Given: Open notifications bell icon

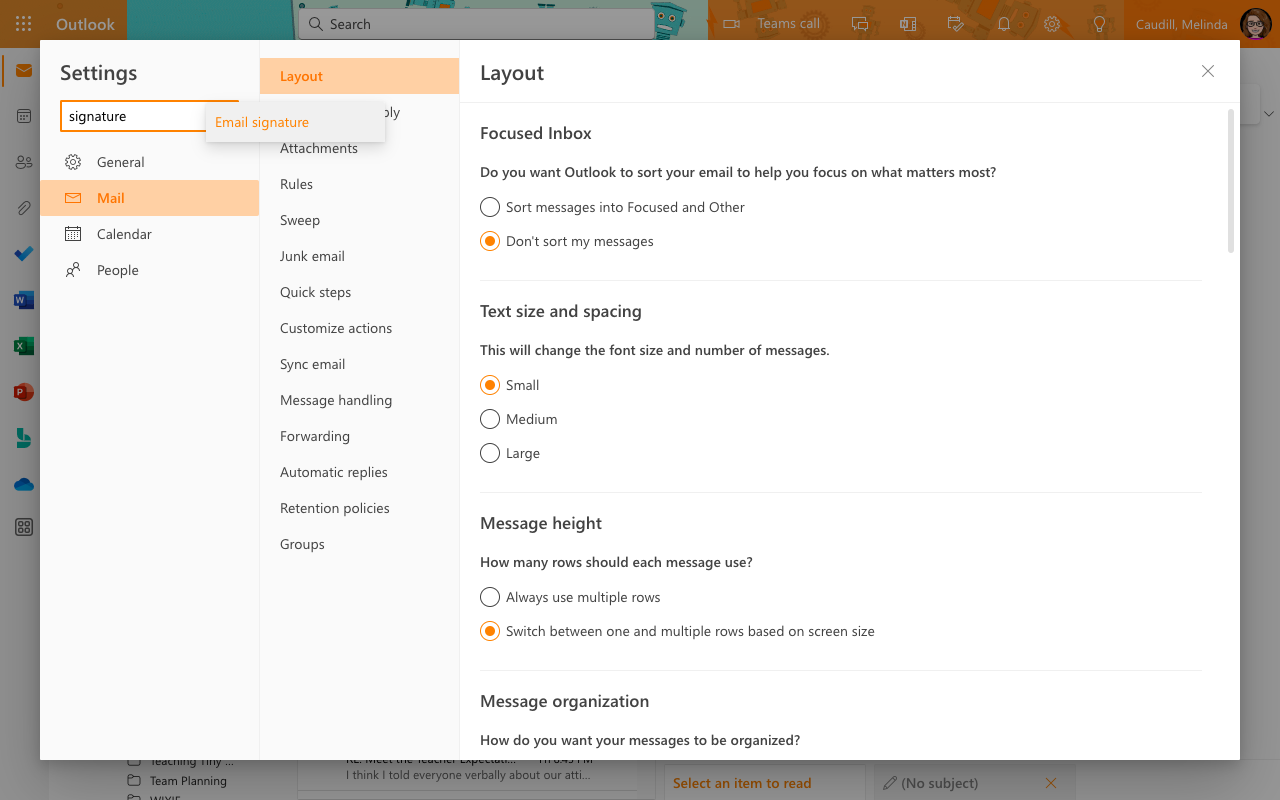Looking at the screenshot, I should 1004,24.
